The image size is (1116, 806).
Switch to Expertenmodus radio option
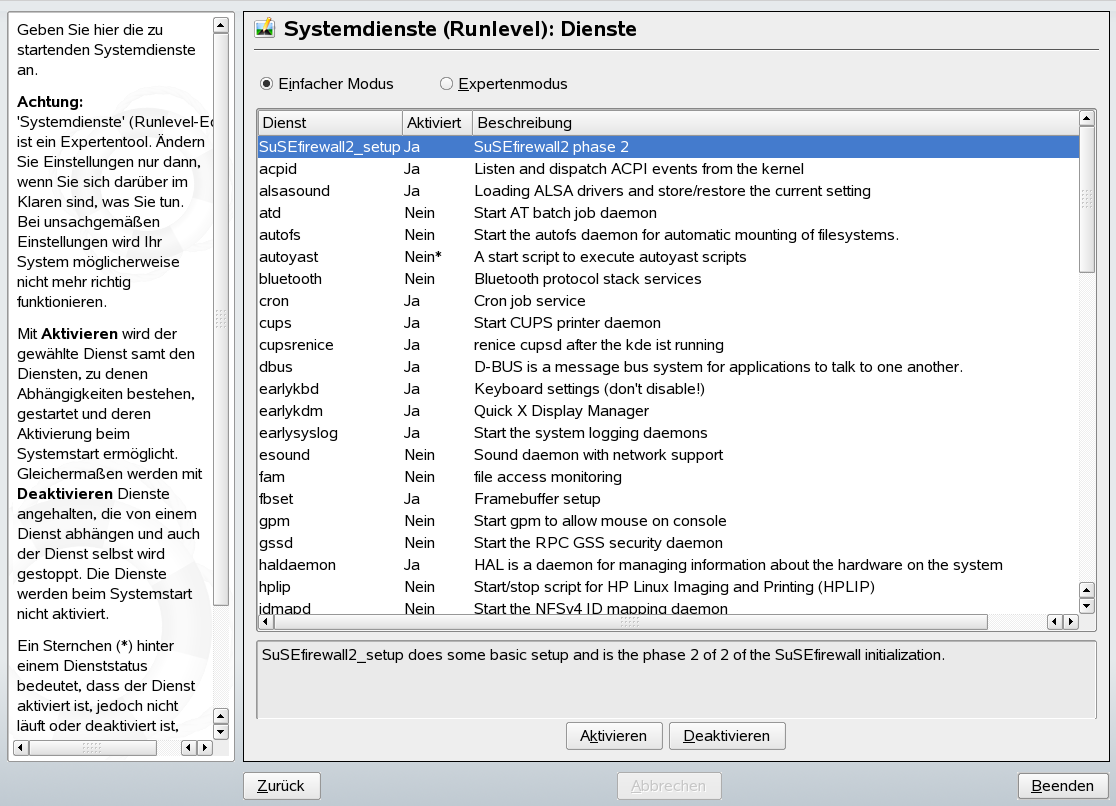447,84
